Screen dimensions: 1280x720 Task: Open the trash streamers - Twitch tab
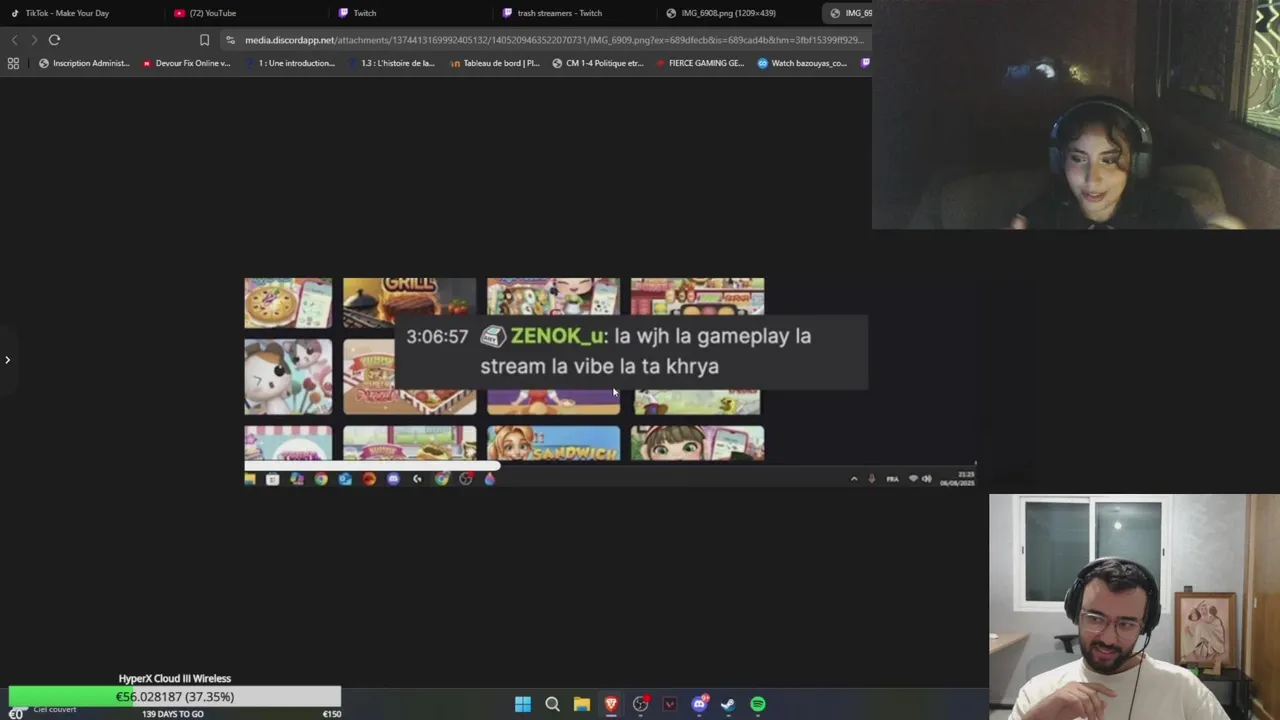552,13
